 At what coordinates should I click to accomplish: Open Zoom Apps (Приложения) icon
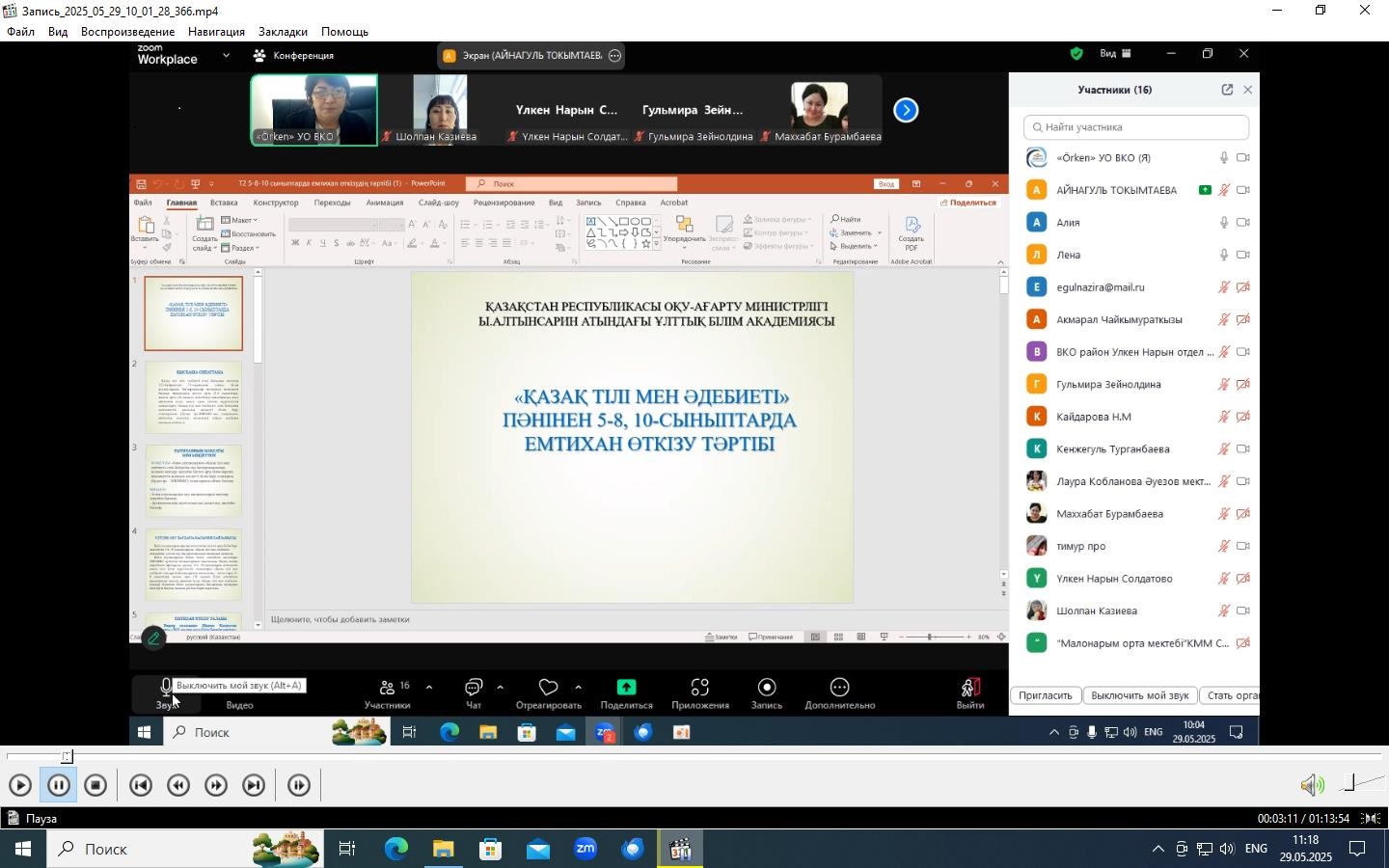pyautogui.click(x=700, y=688)
